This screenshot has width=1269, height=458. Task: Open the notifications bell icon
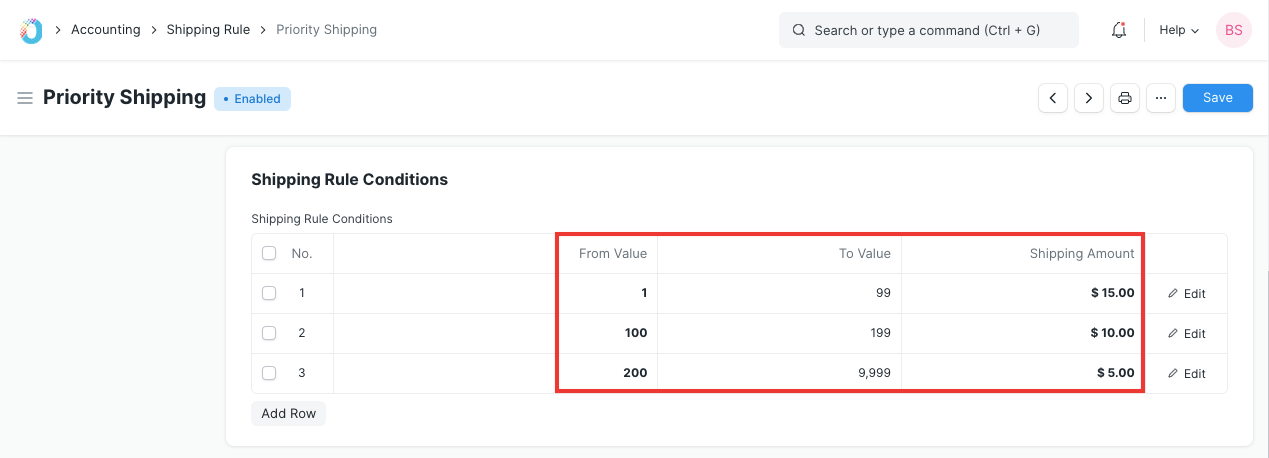[1119, 30]
